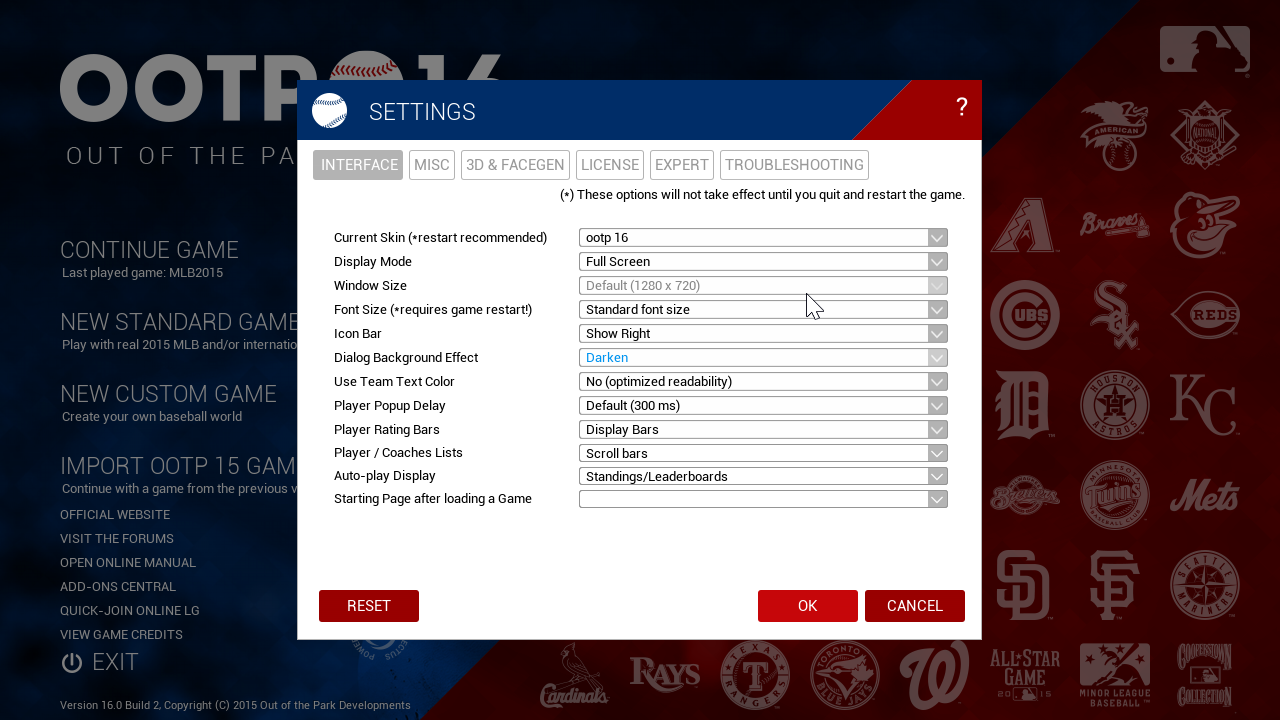1280x720 pixels.
Task: Click the 'Dialog Background Effect' label
Action: coord(406,358)
